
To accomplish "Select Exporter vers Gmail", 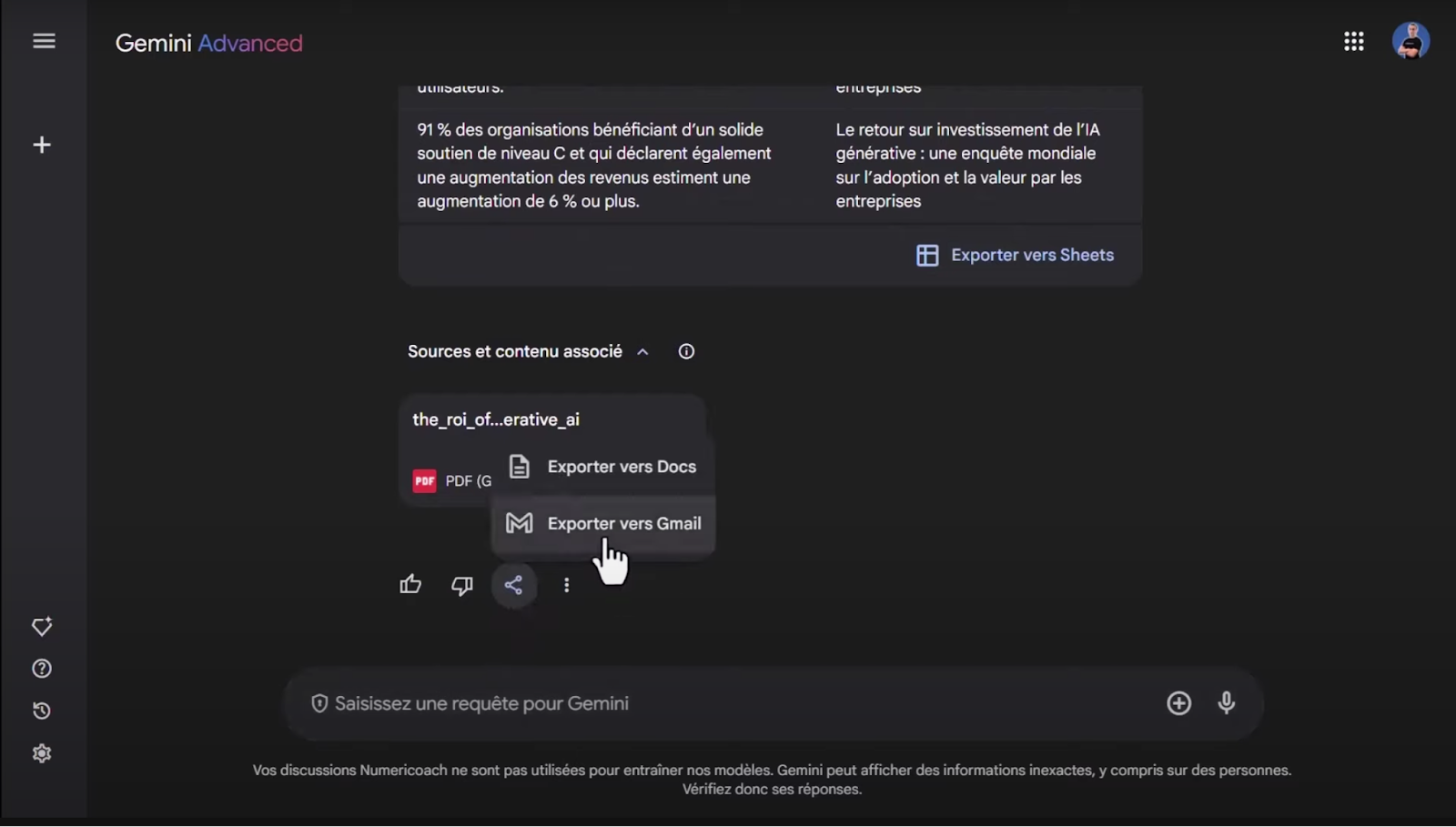I will click(603, 523).
